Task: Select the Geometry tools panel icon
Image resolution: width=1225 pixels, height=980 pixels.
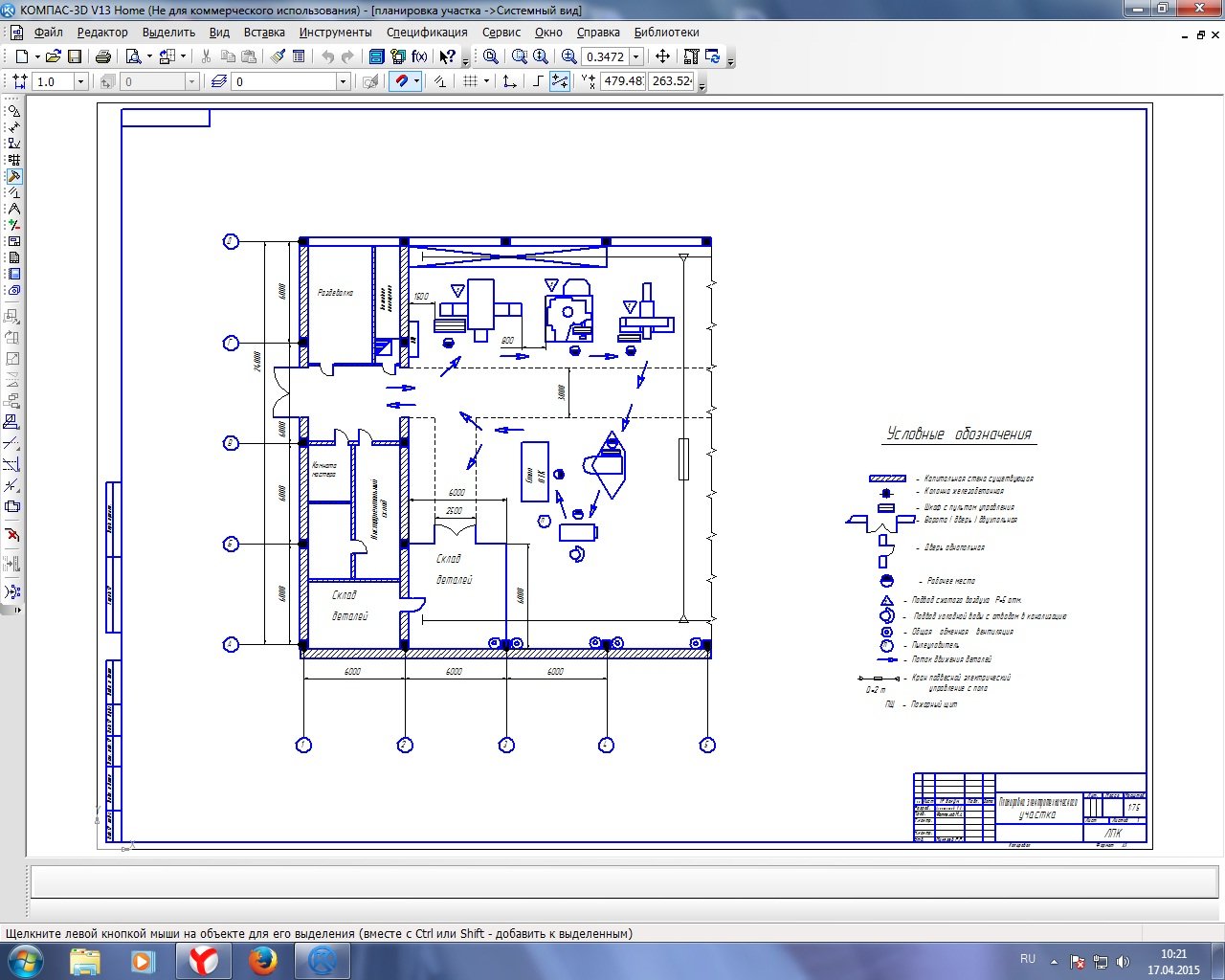Action: point(13,111)
